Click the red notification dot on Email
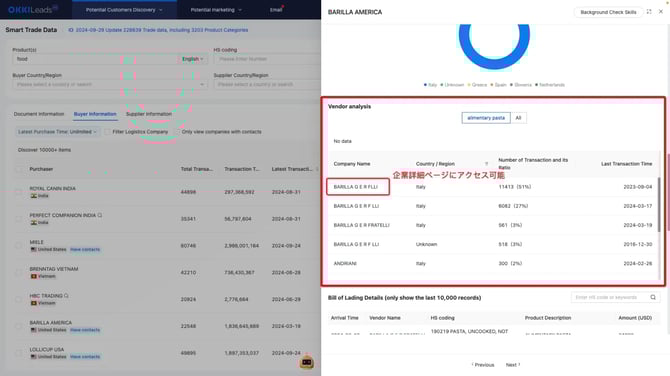Image resolution: width=670 pixels, height=376 pixels. 283,7
